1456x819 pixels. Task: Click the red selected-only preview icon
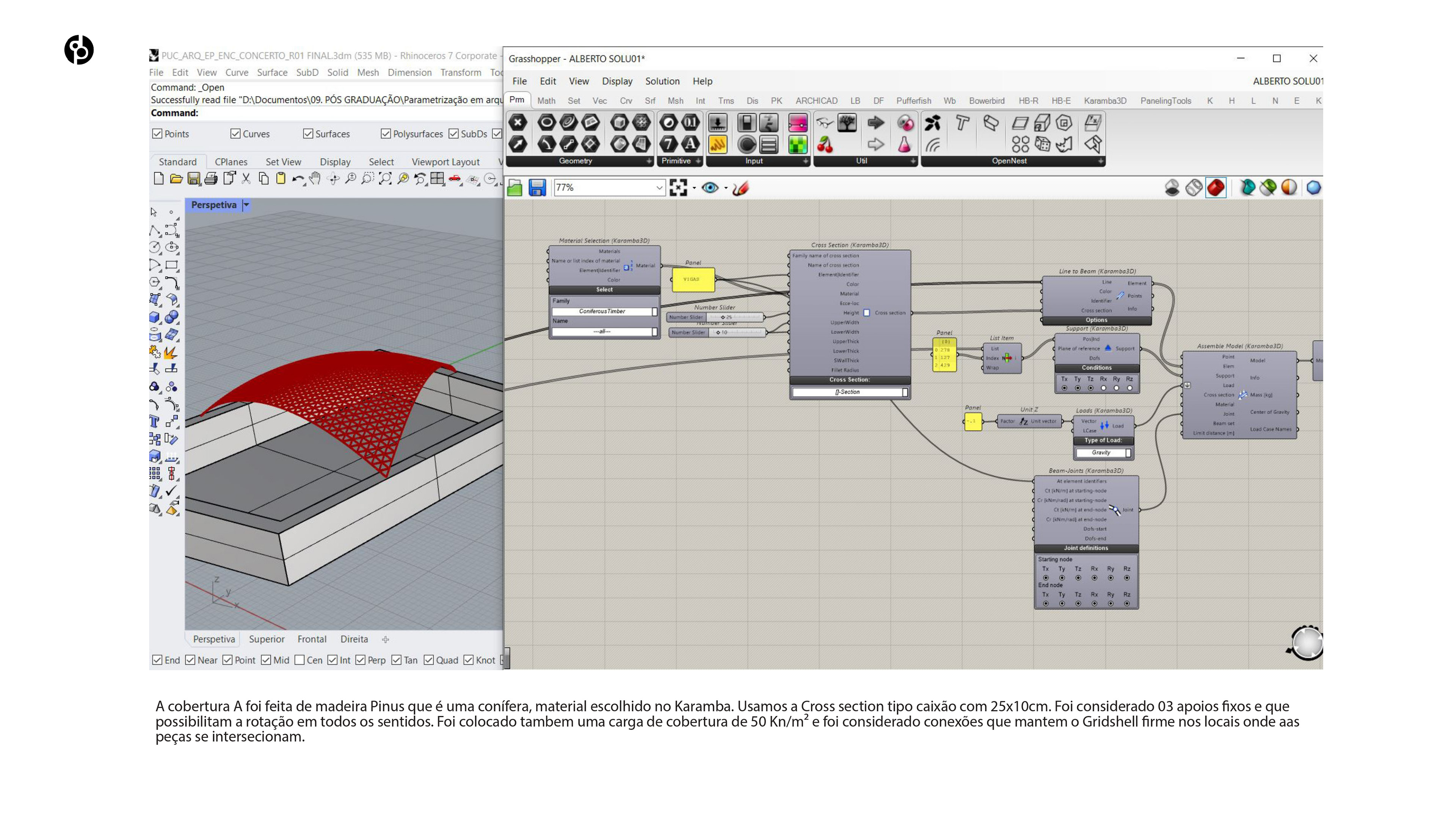(x=1216, y=188)
